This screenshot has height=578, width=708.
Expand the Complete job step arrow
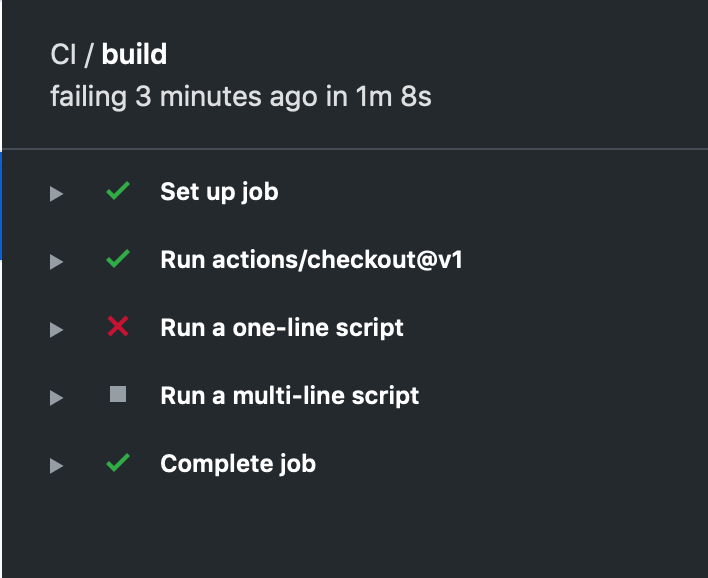pos(56,466)
